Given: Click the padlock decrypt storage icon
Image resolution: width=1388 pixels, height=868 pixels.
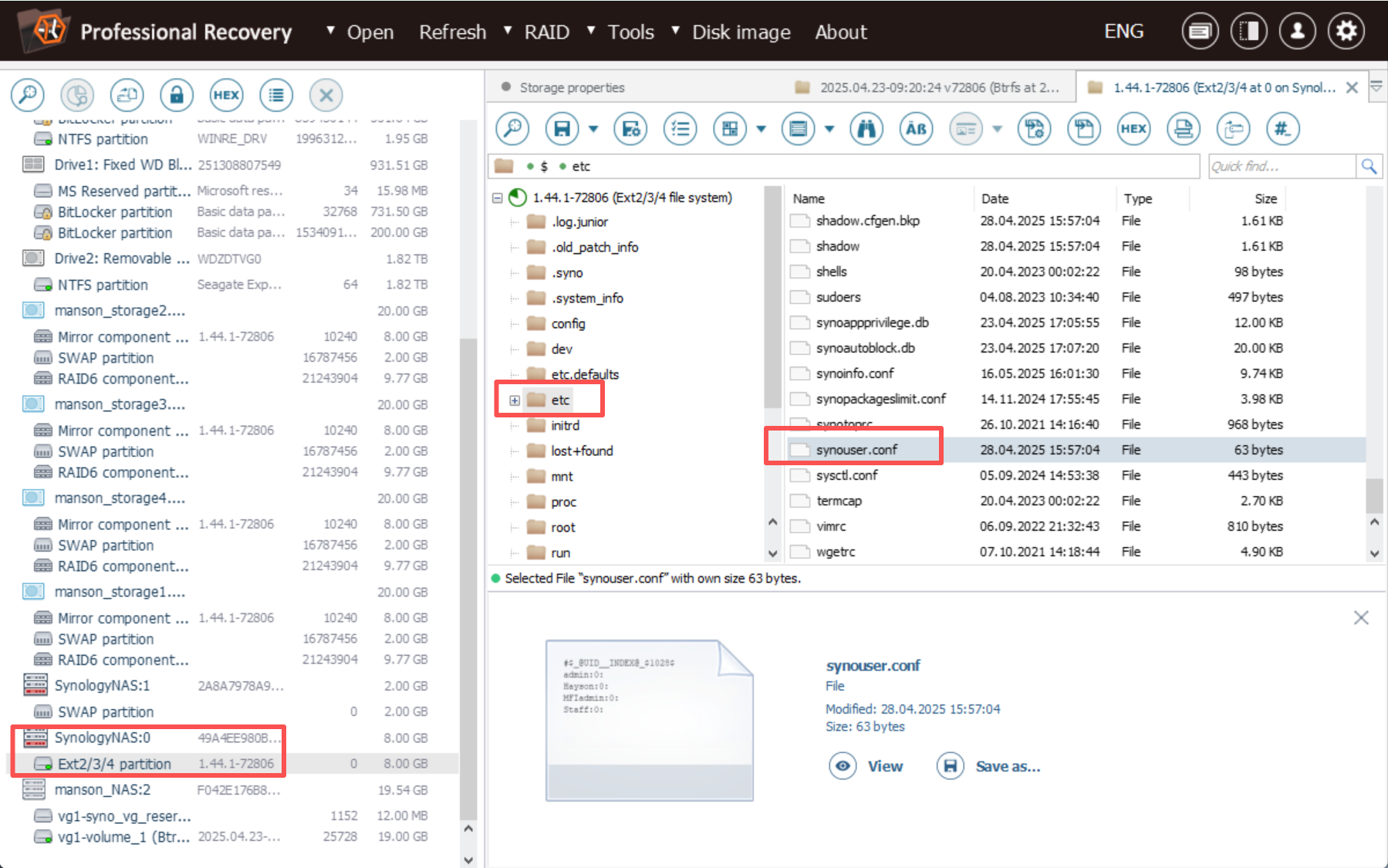Looking at the screenshot, I should pos(177,95).
